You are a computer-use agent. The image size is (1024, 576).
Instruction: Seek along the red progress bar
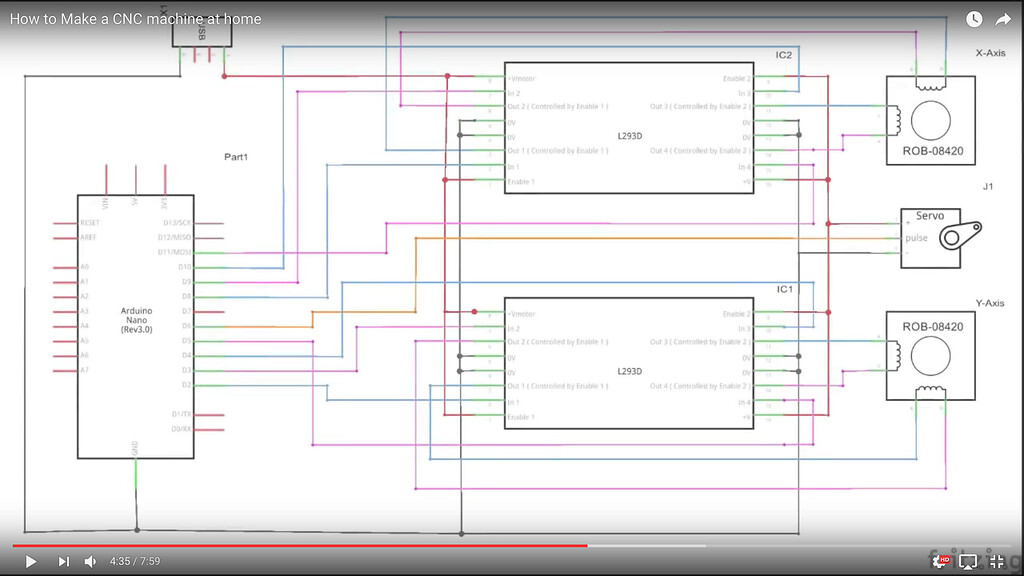300,545
